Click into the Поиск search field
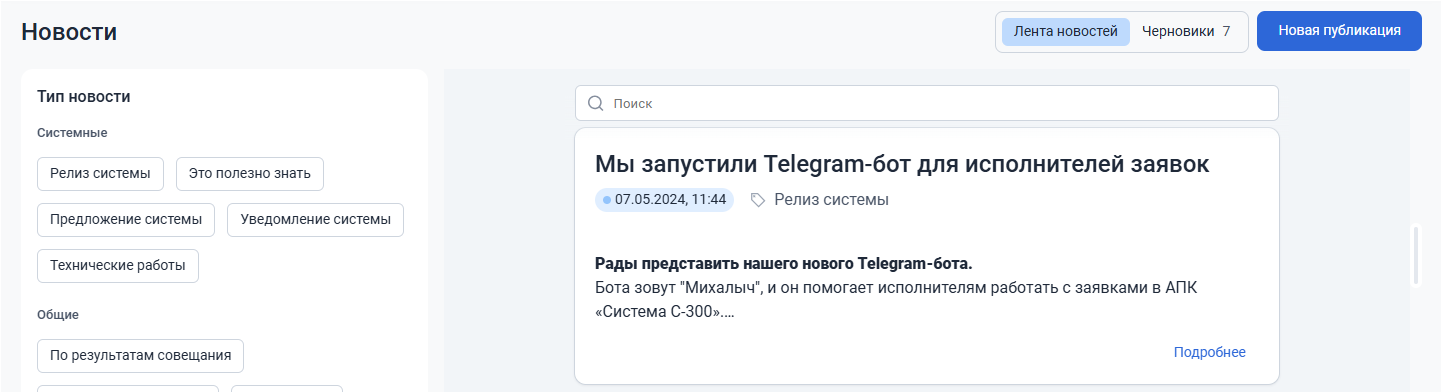Image resolution: width=1441 pixels, height=392 pixels. pos(927,103)
